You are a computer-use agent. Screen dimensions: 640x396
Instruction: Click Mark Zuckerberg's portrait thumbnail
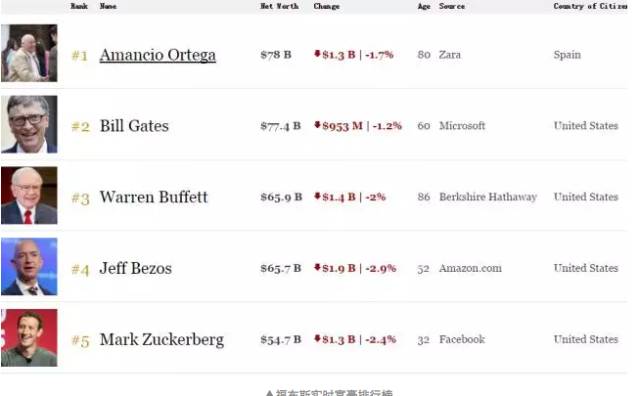coord(29,338)
